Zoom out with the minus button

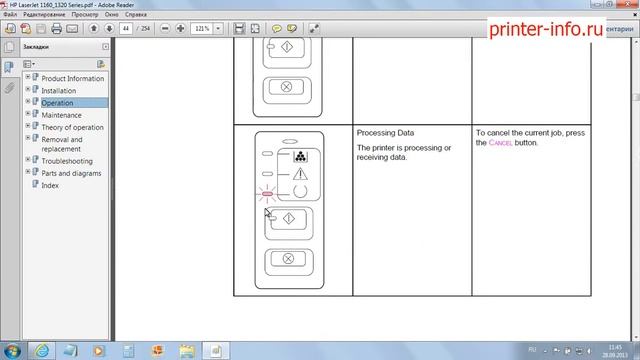[165, 29]
